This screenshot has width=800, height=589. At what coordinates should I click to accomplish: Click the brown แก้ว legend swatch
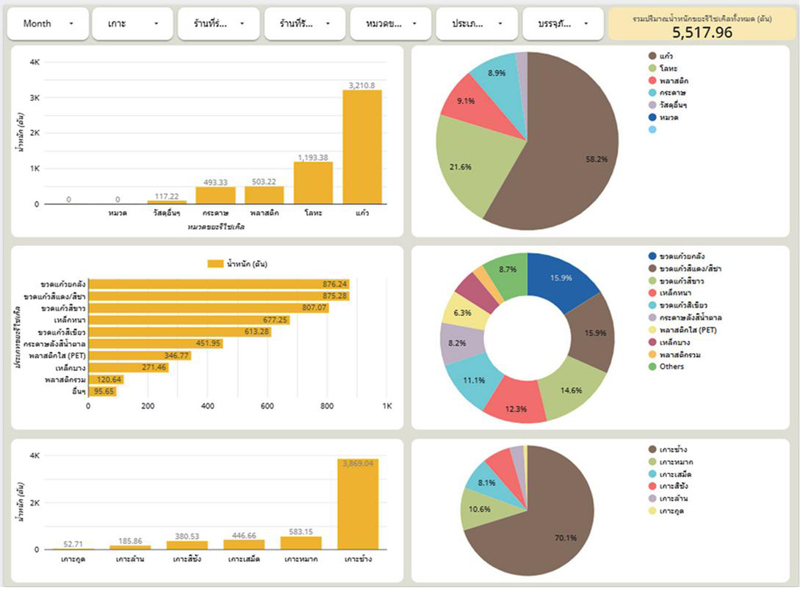(x=652, y=57)
